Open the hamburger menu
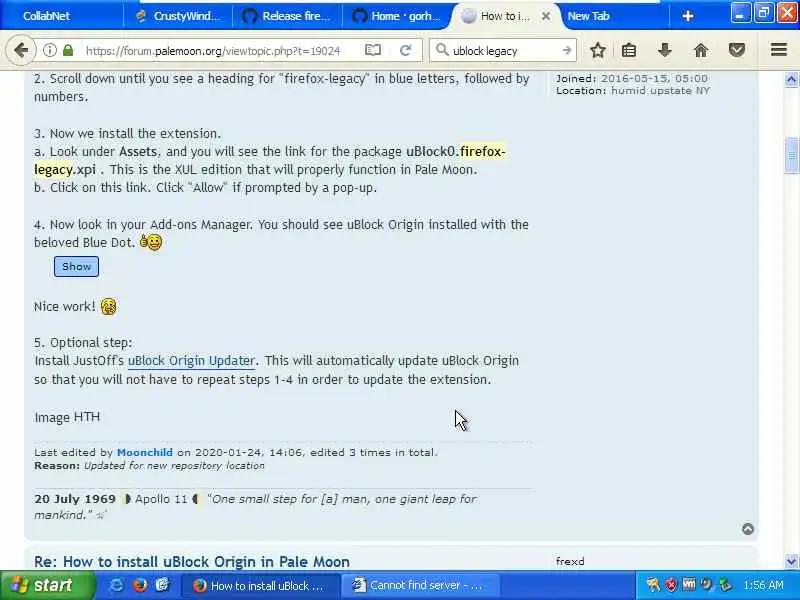Screen dimensions: 800x600 tap(779, 50)
